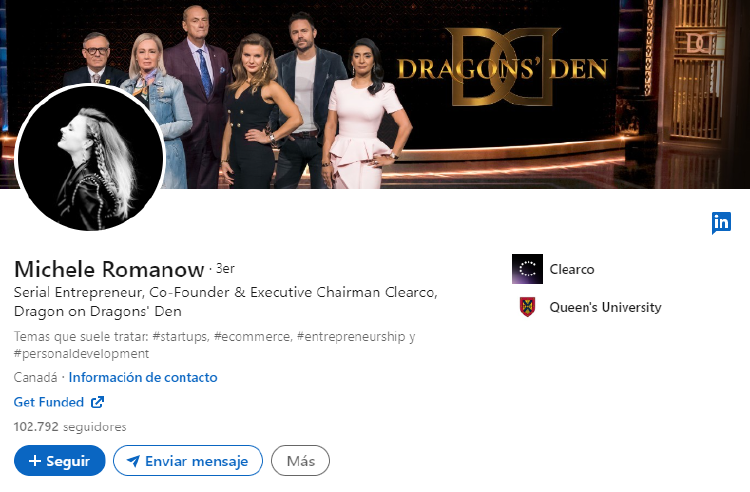Open the Dragons' Den cover banner image
750x492 pixels.
375,94
